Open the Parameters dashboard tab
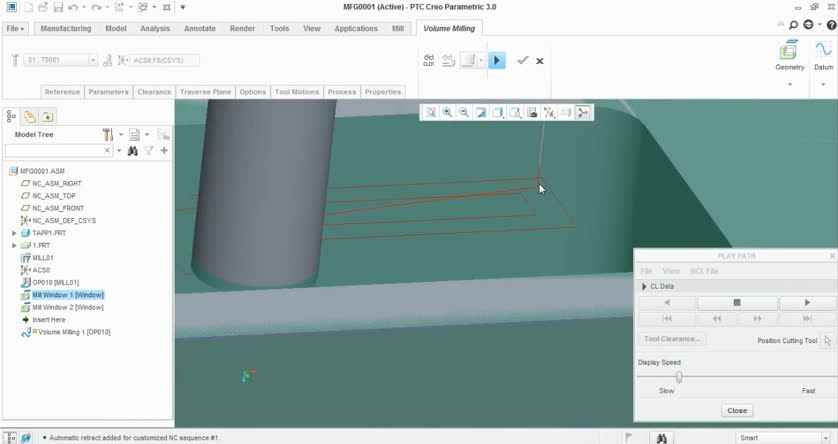 pos(108,92)
